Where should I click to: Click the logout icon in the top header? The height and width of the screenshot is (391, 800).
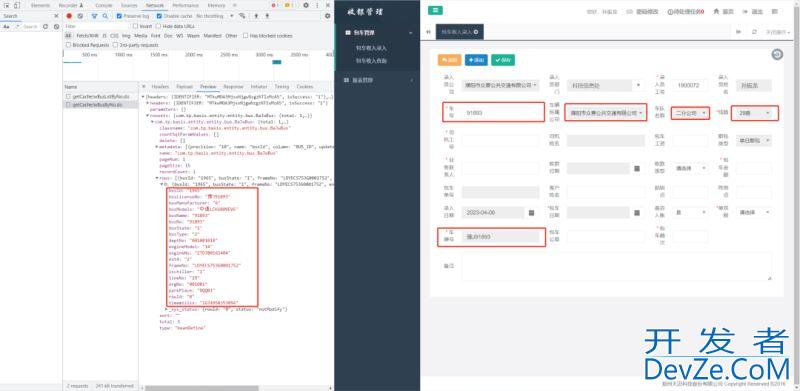[745, 11]
